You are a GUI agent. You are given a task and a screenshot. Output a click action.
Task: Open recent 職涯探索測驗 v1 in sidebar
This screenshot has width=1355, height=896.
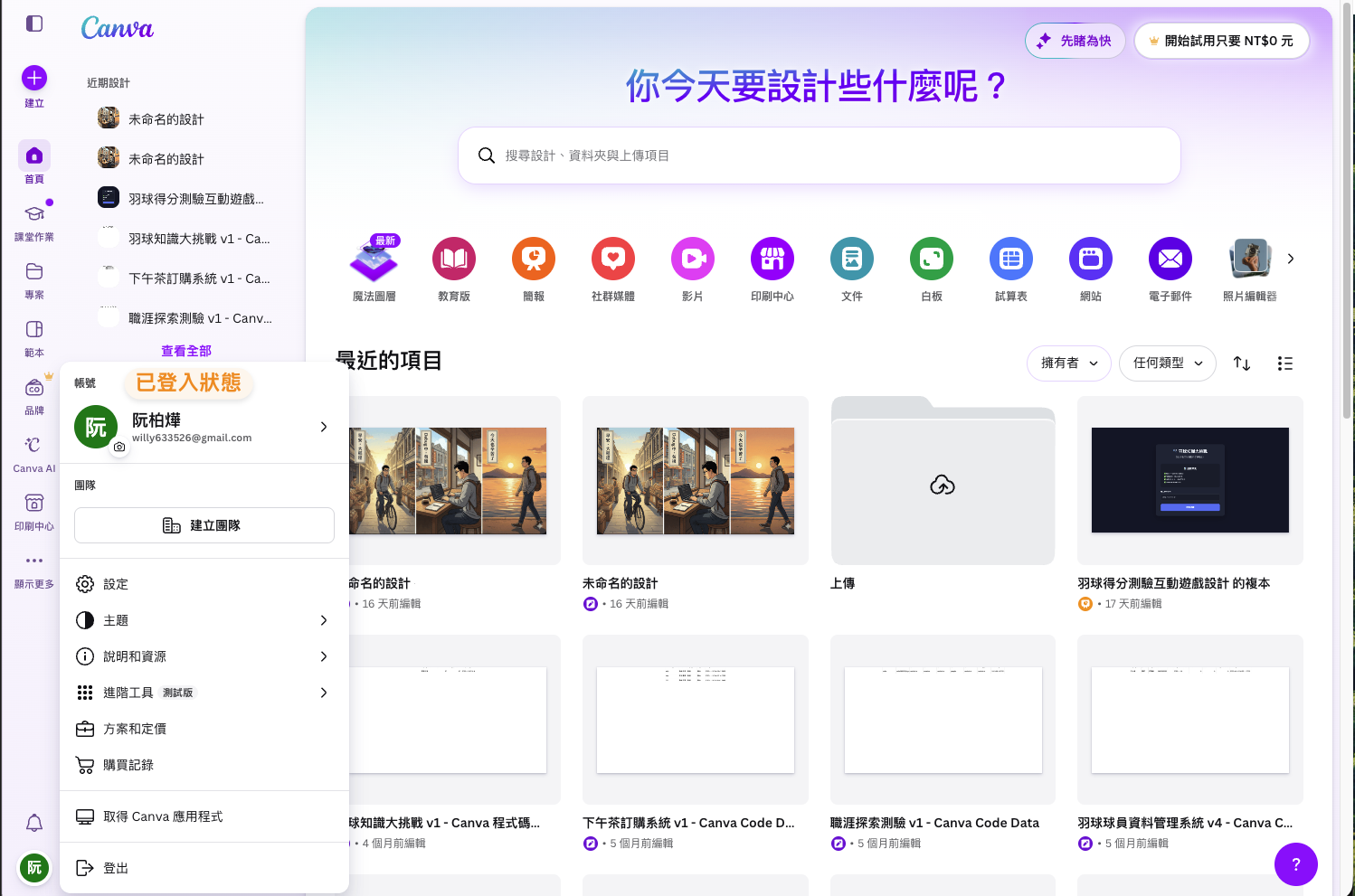tap(186, 318)
